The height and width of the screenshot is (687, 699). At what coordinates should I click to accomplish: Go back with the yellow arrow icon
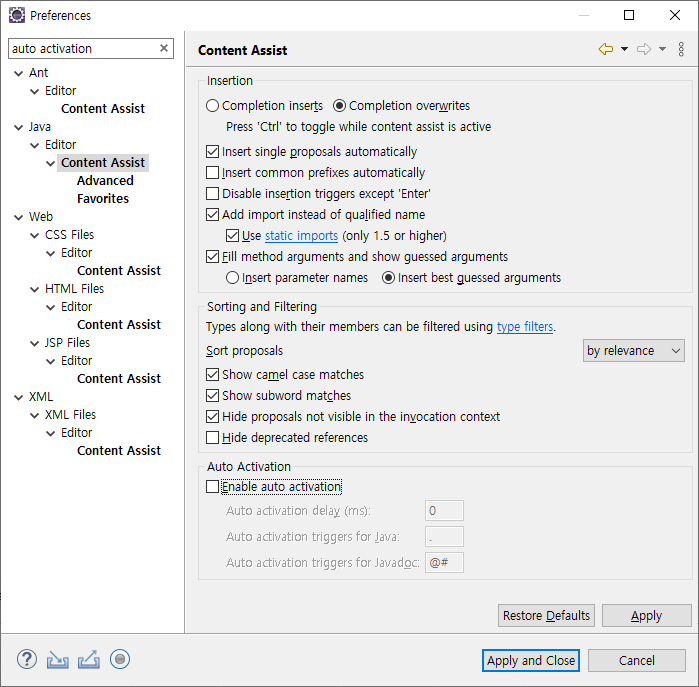pos(606,49)
